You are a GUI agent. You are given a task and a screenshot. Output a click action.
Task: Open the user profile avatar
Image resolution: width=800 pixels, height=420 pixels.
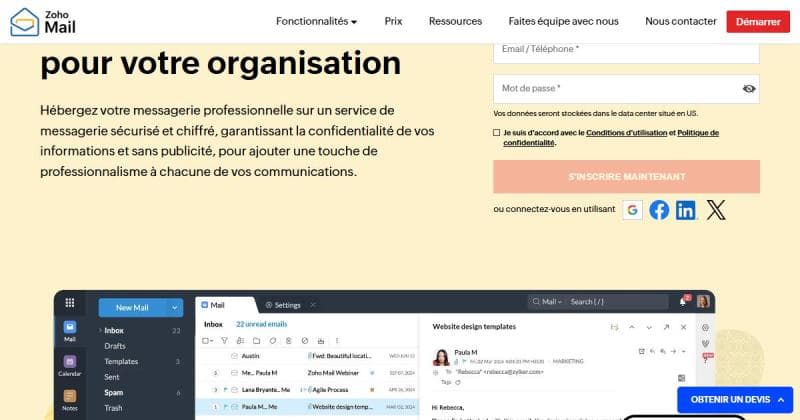click(x=703, y=302)
